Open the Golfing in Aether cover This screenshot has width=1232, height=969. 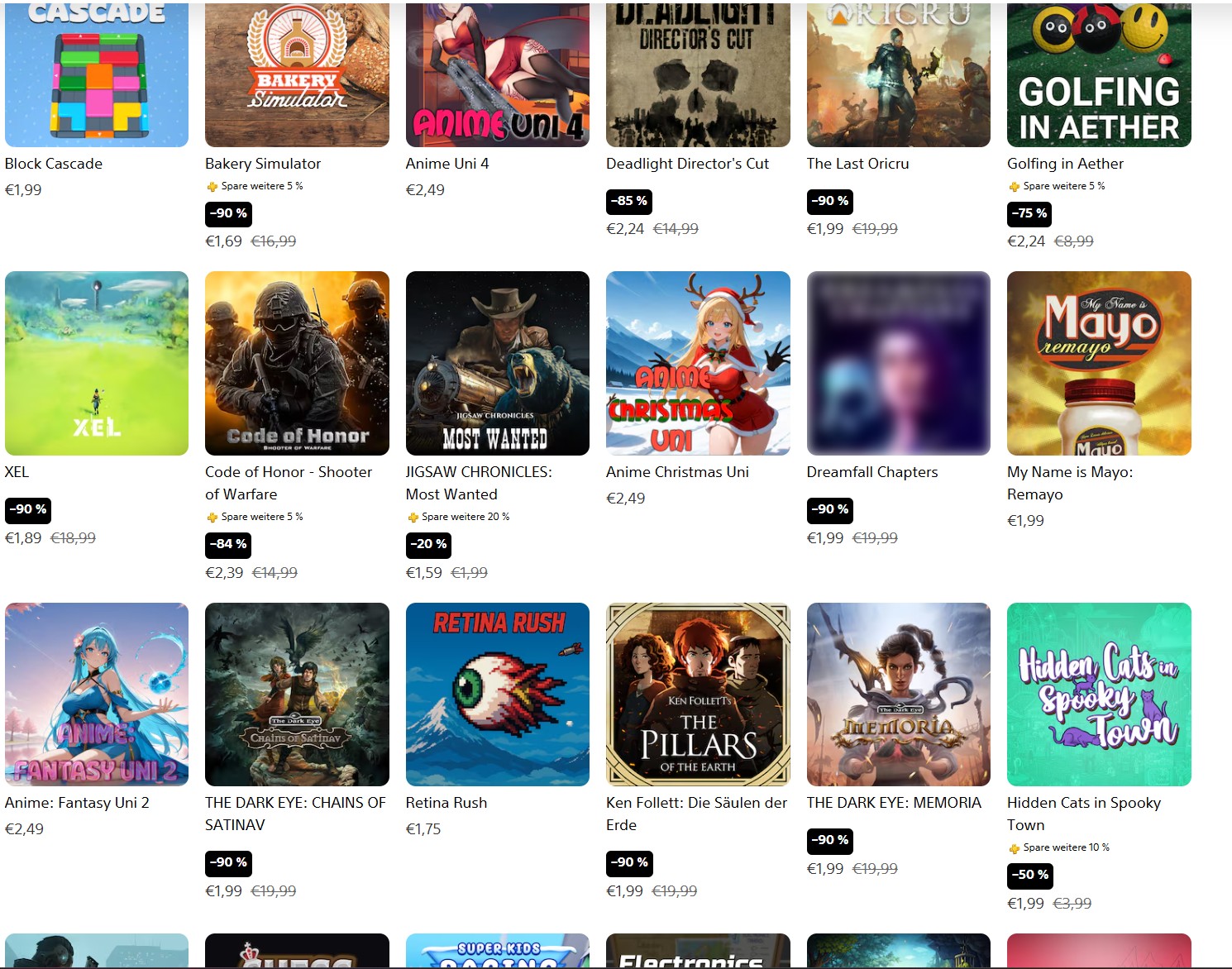(1099, 74)
